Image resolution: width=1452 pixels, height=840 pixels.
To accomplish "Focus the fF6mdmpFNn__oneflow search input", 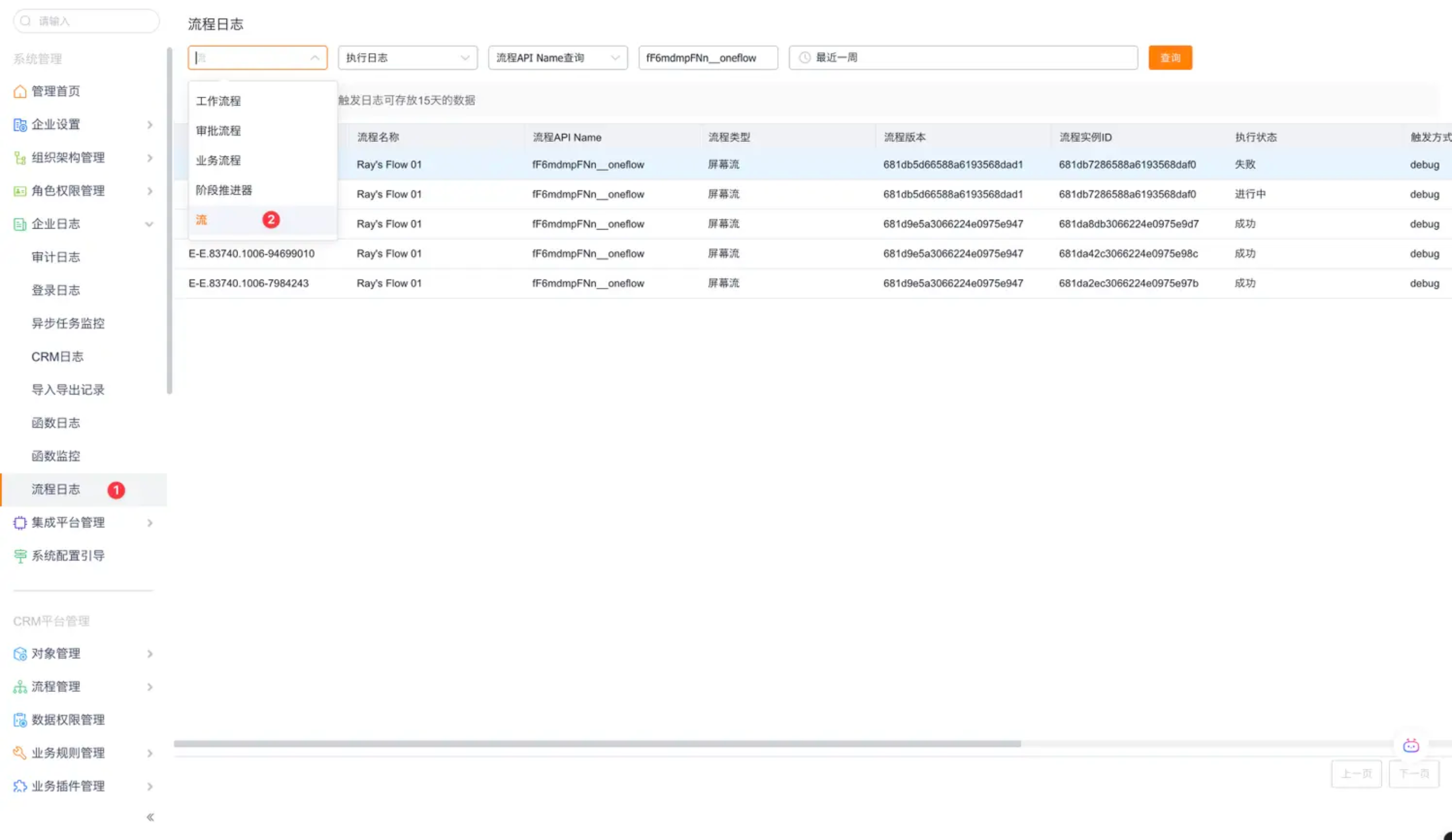I will [x=708, y=58].
